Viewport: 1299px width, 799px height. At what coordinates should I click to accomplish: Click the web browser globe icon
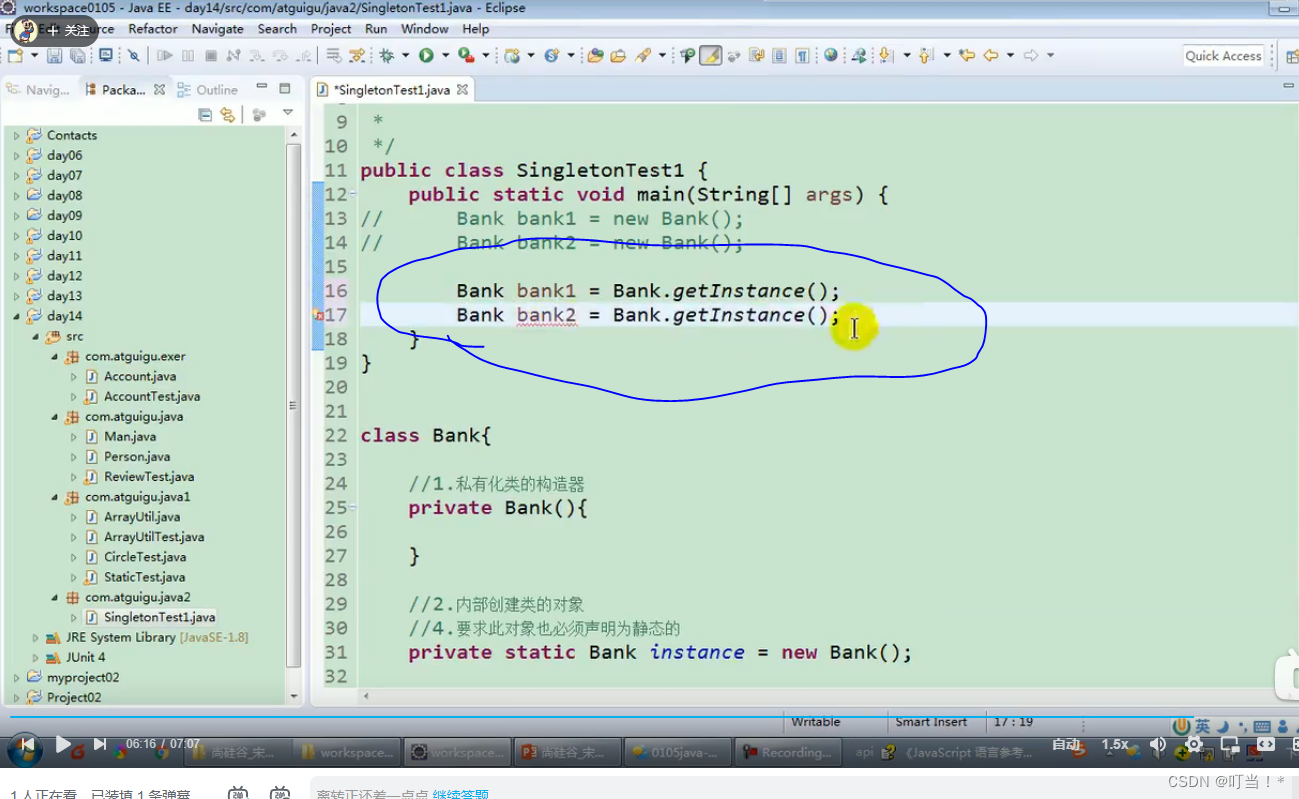click(830, 56)
